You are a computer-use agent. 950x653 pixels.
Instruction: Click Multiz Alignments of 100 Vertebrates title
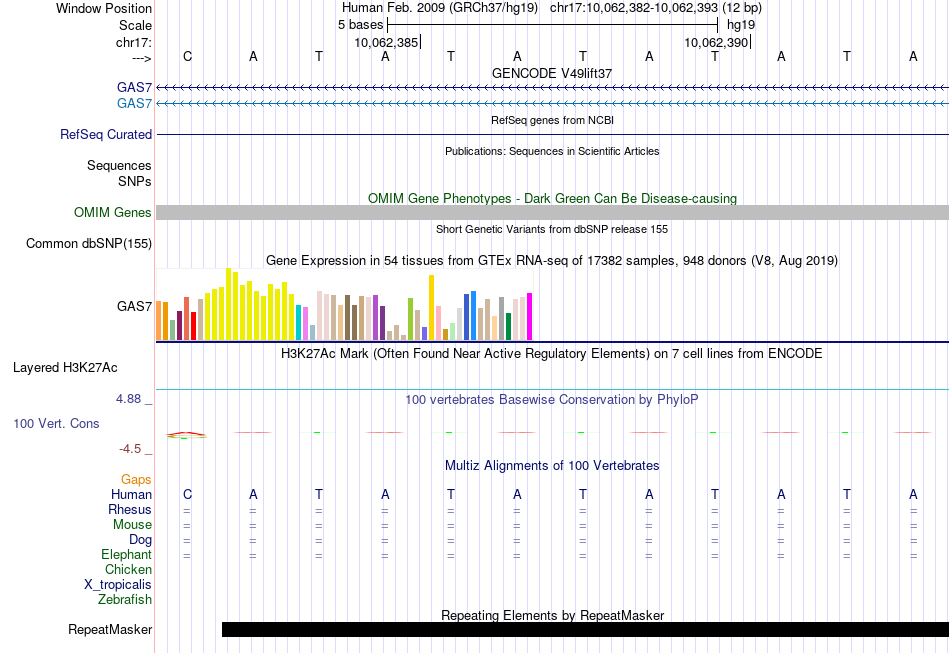pyautogui.click(x=552, y=466)
